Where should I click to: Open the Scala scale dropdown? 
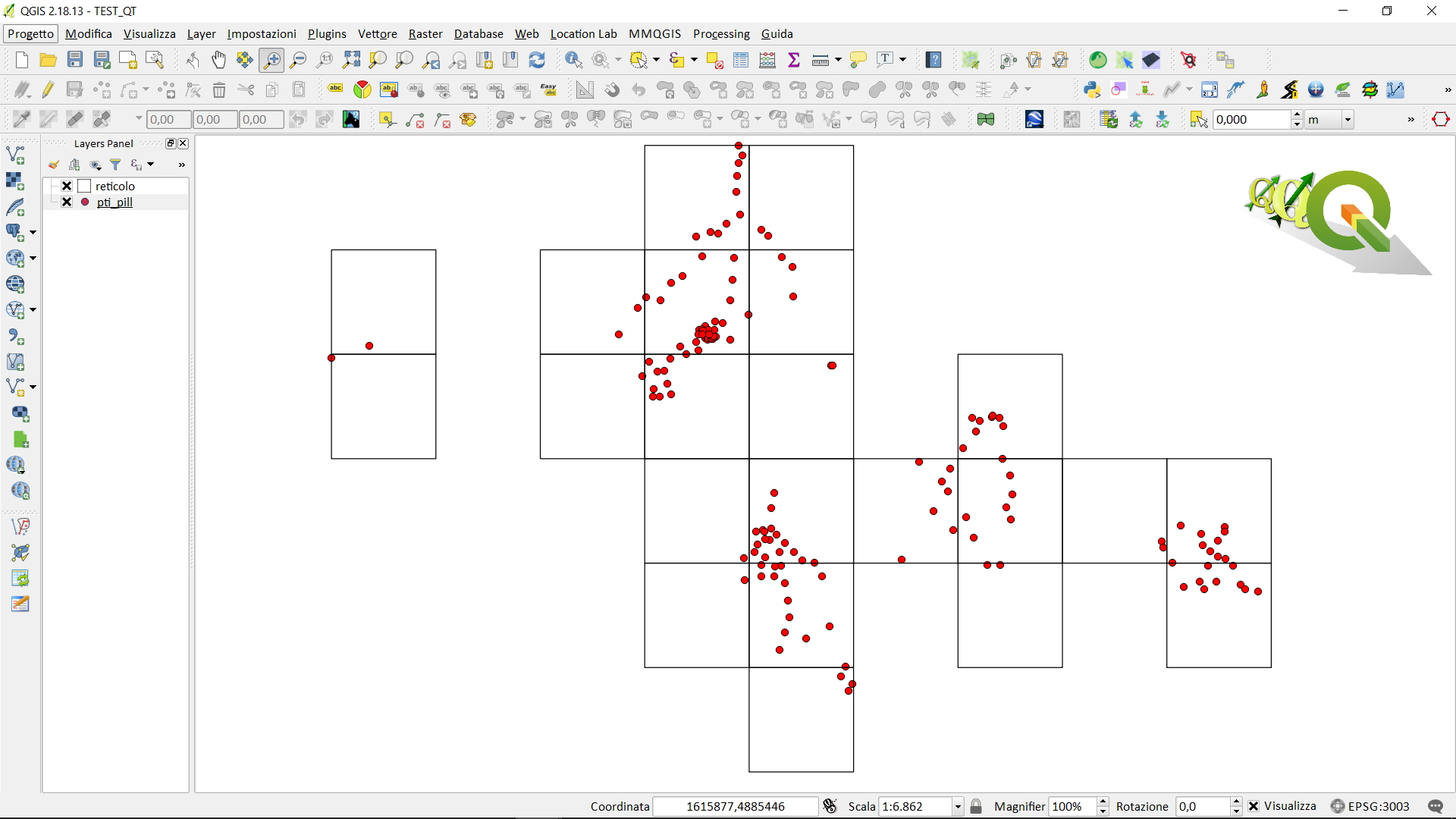click(x=958, y=806)
